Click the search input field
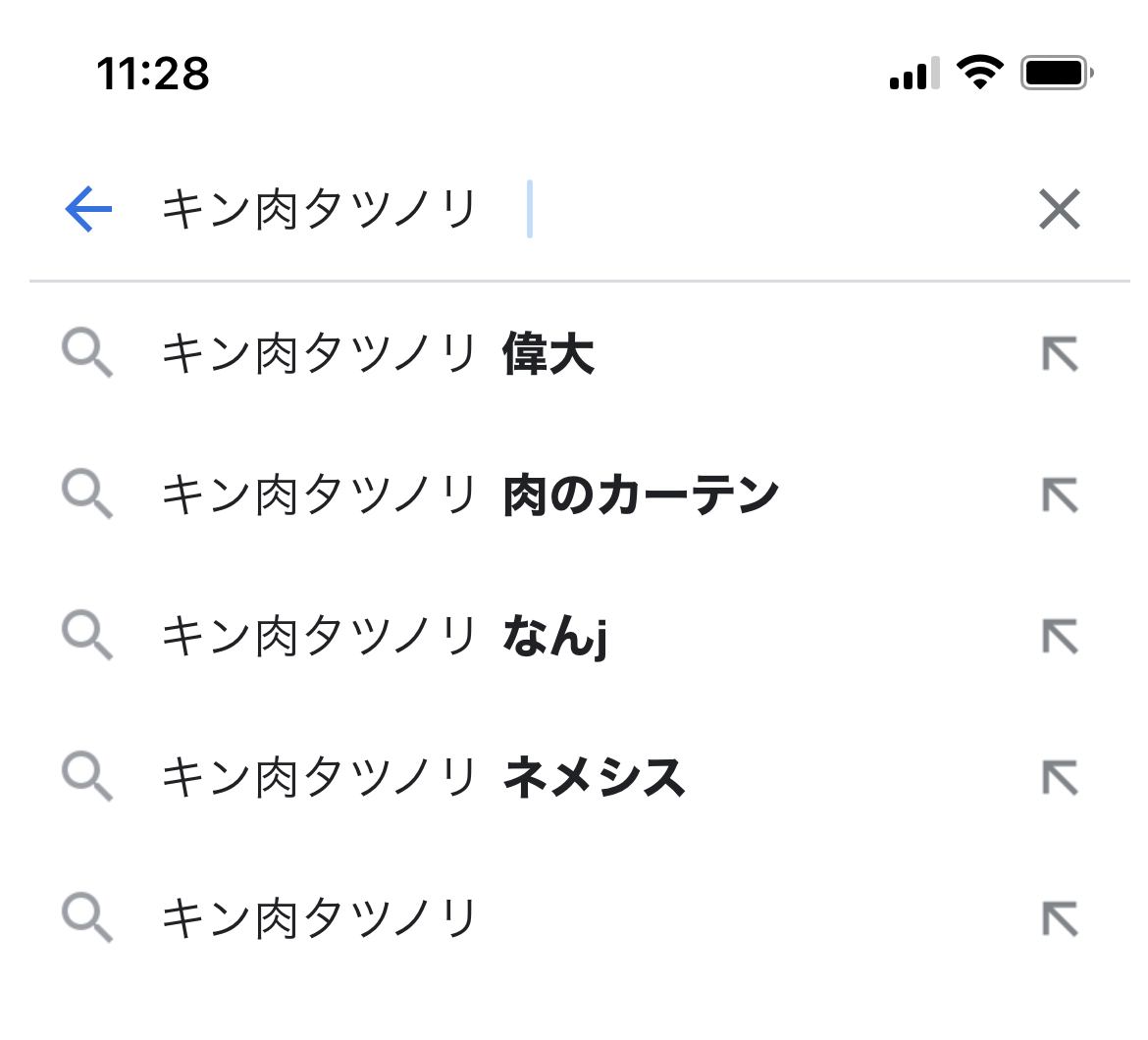The height and width of the screenshot is (1040, 1148). 589,210
